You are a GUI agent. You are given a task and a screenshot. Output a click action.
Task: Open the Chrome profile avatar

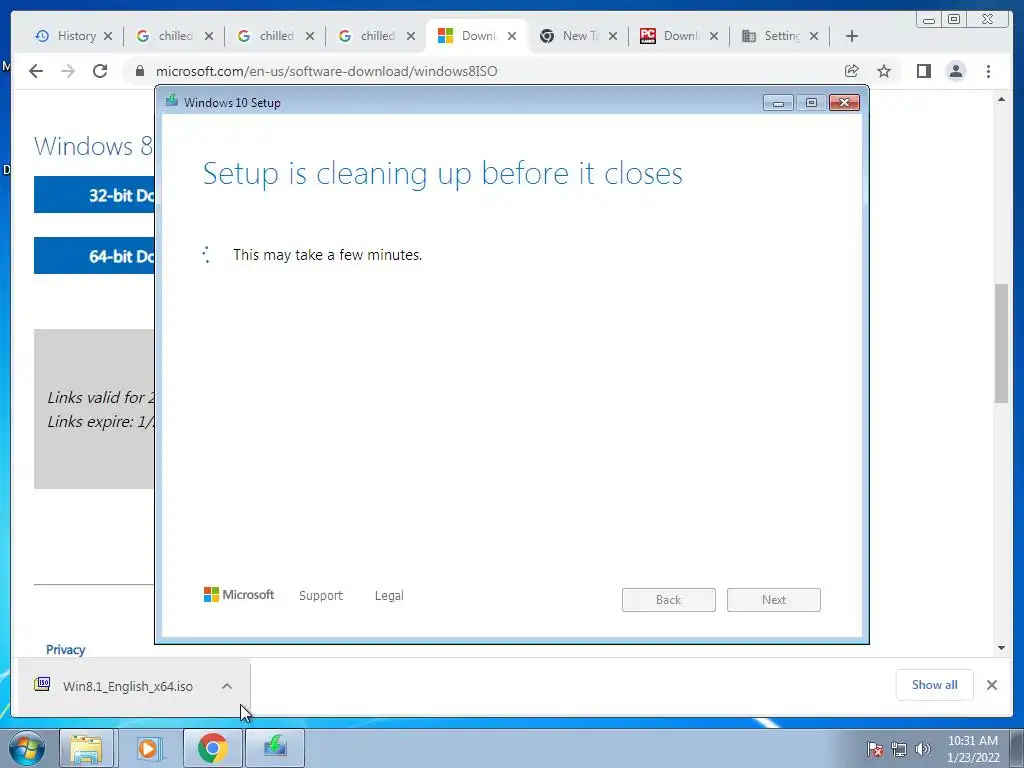coord(955,71)
